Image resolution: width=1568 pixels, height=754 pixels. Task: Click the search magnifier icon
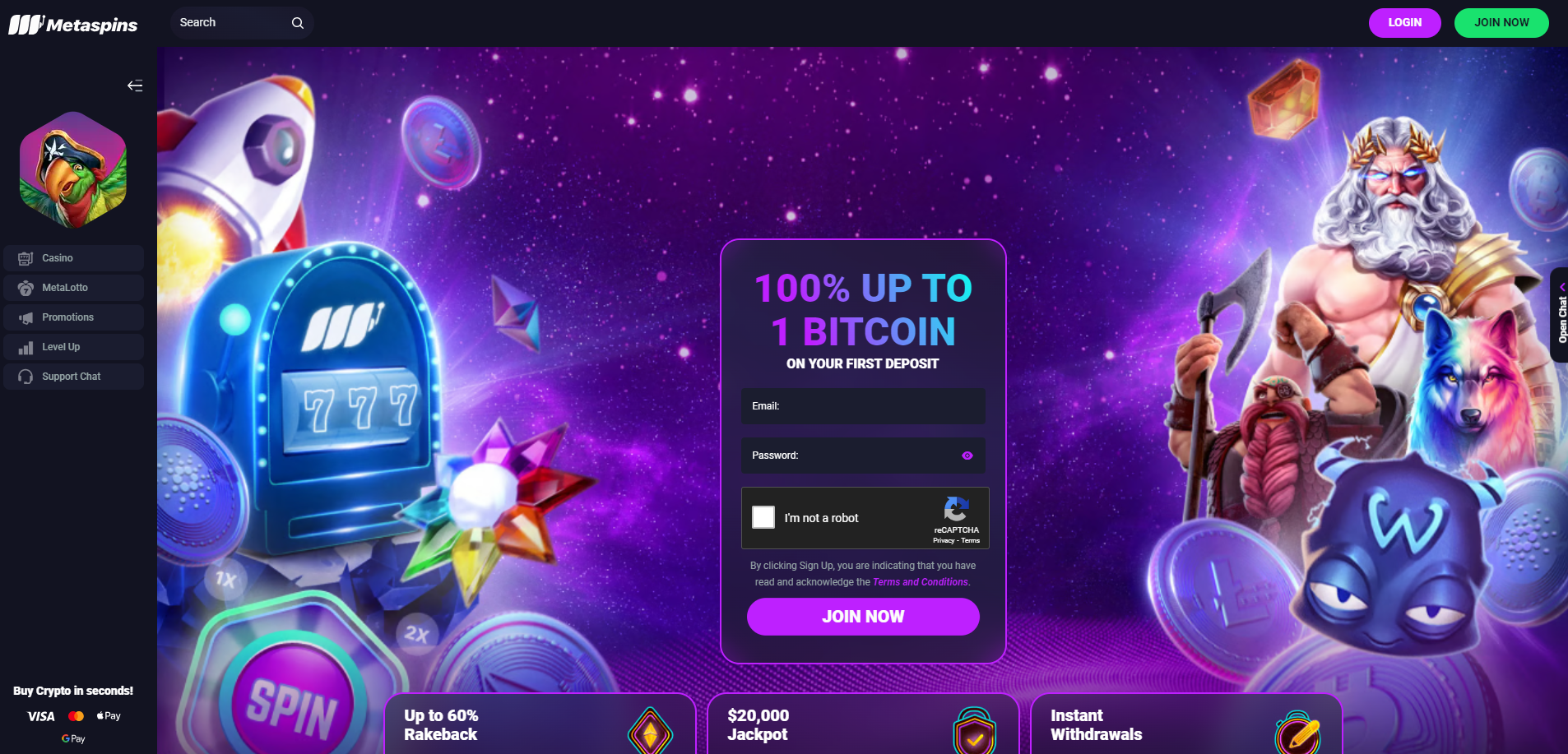[298, 23]
